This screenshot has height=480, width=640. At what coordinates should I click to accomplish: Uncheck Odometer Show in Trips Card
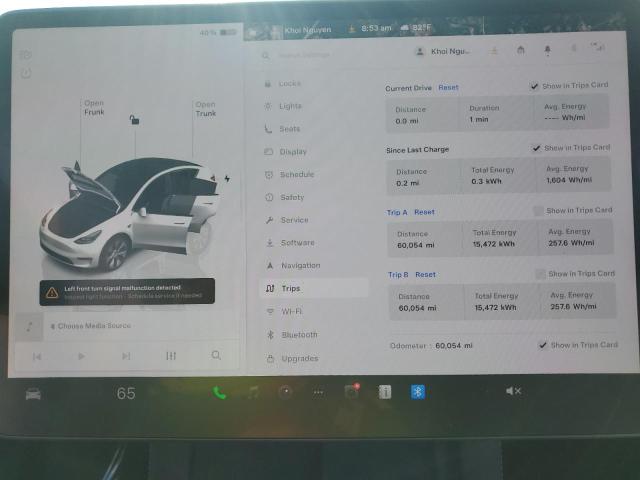tap(543, 345)
